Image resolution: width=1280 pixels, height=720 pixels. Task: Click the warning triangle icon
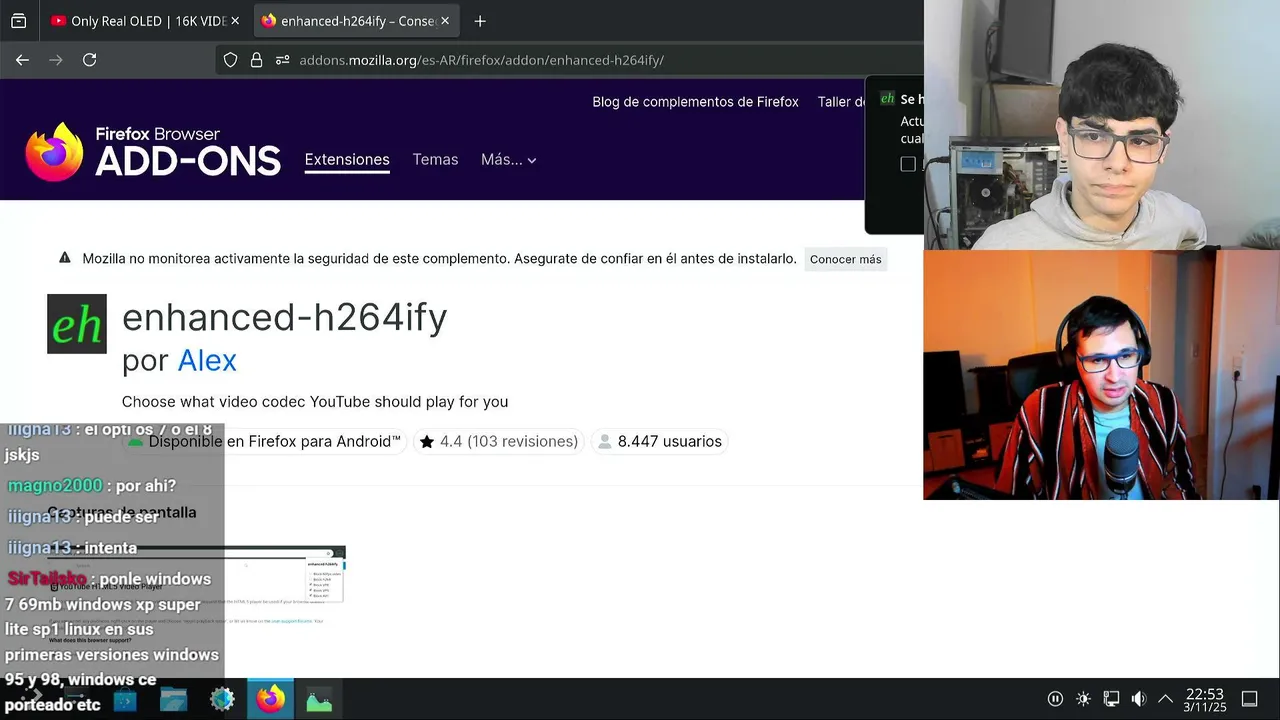[65, 258]
